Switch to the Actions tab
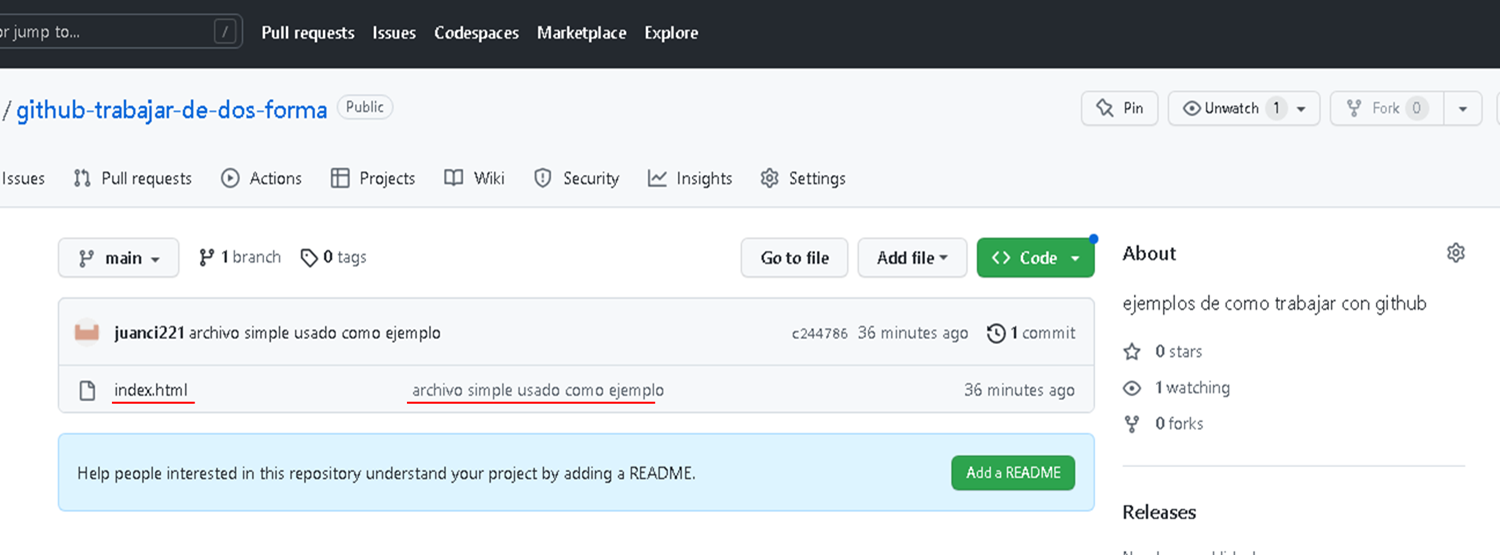This screenshot has width=1500, height=555. pos(261,178)
